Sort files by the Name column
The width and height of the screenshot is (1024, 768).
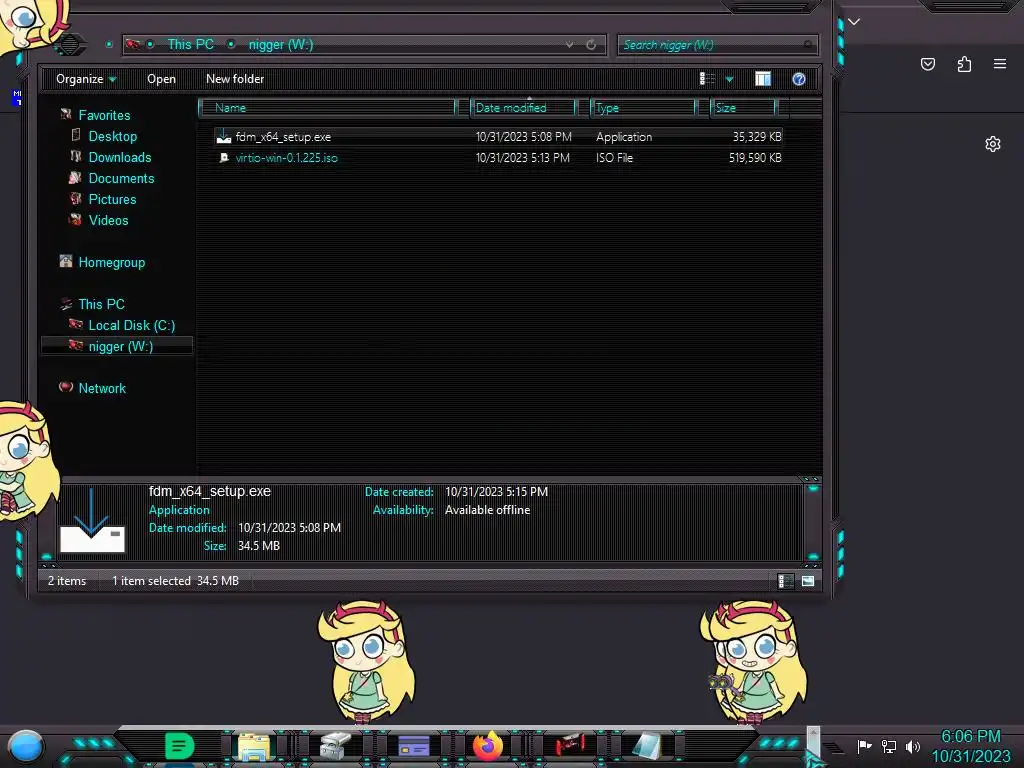[327, 108]
